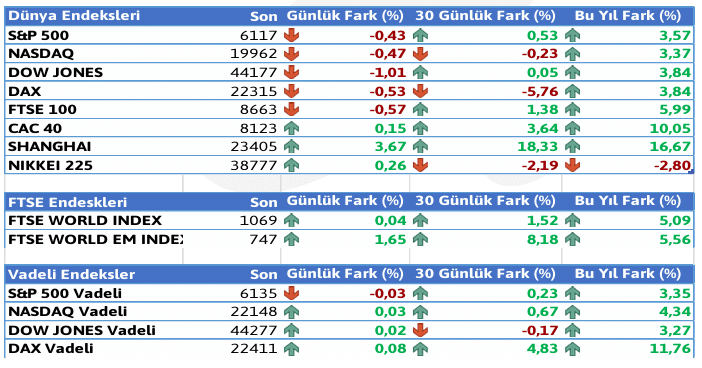Click the FTSE WORLD INDEX value 1069
702x368 pixels.
coord(258,221)
